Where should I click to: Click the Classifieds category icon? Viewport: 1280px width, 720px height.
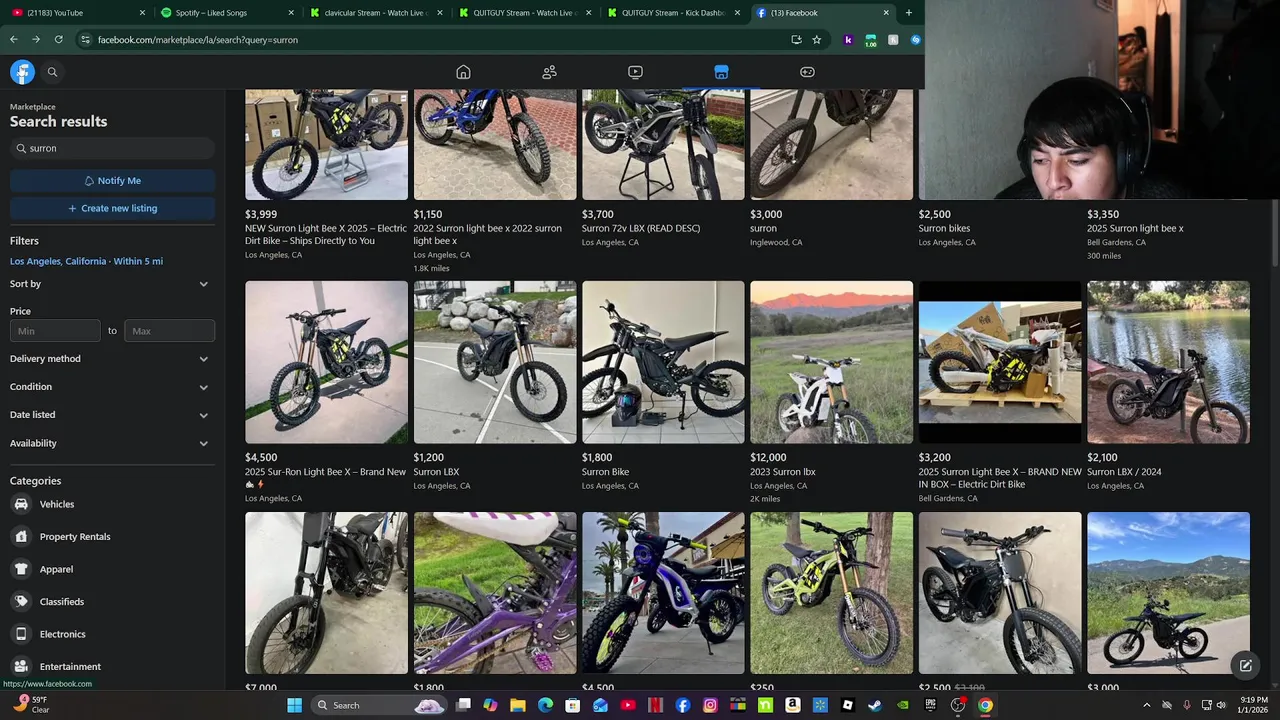21,602
